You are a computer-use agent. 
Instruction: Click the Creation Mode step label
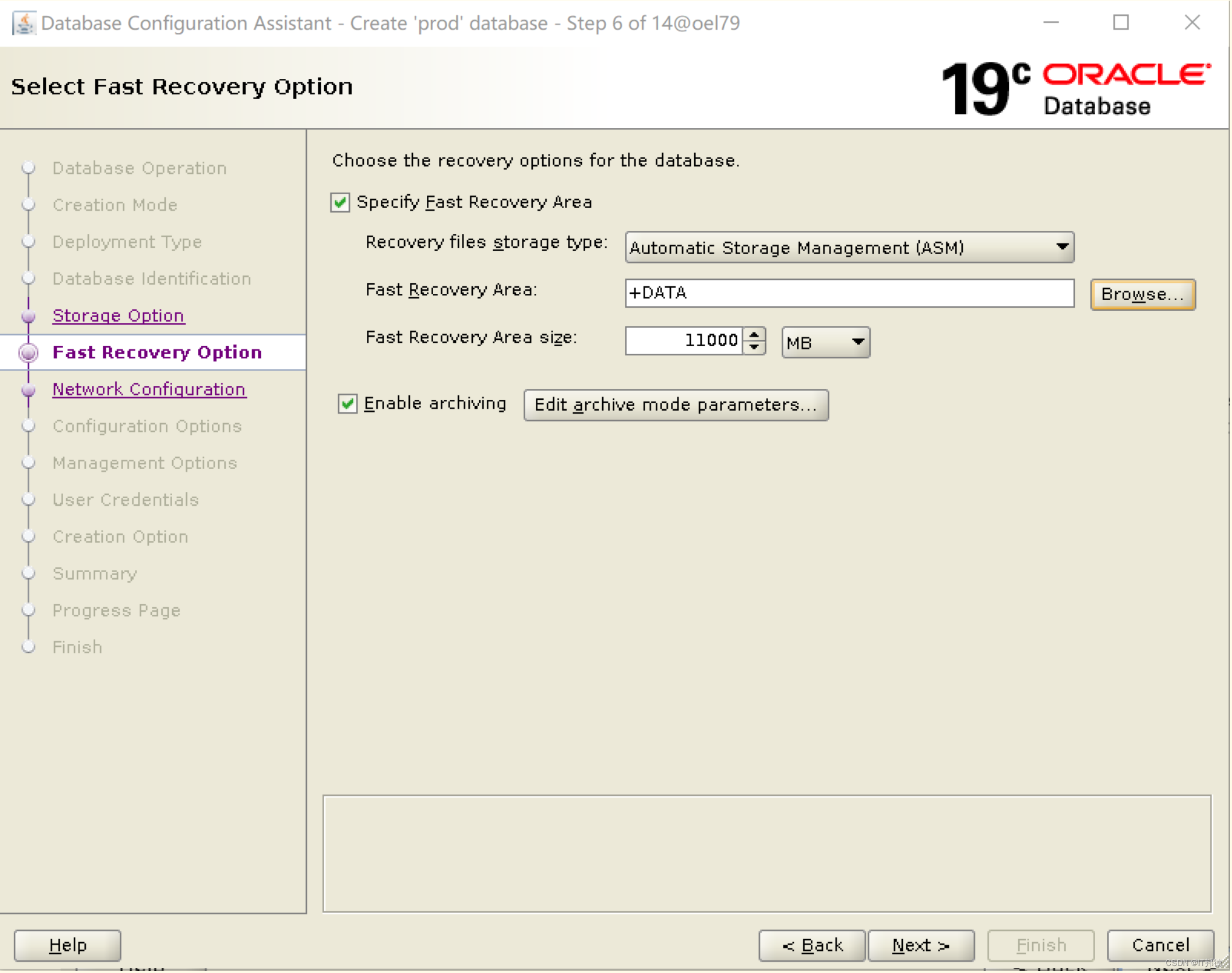(115, 204)
